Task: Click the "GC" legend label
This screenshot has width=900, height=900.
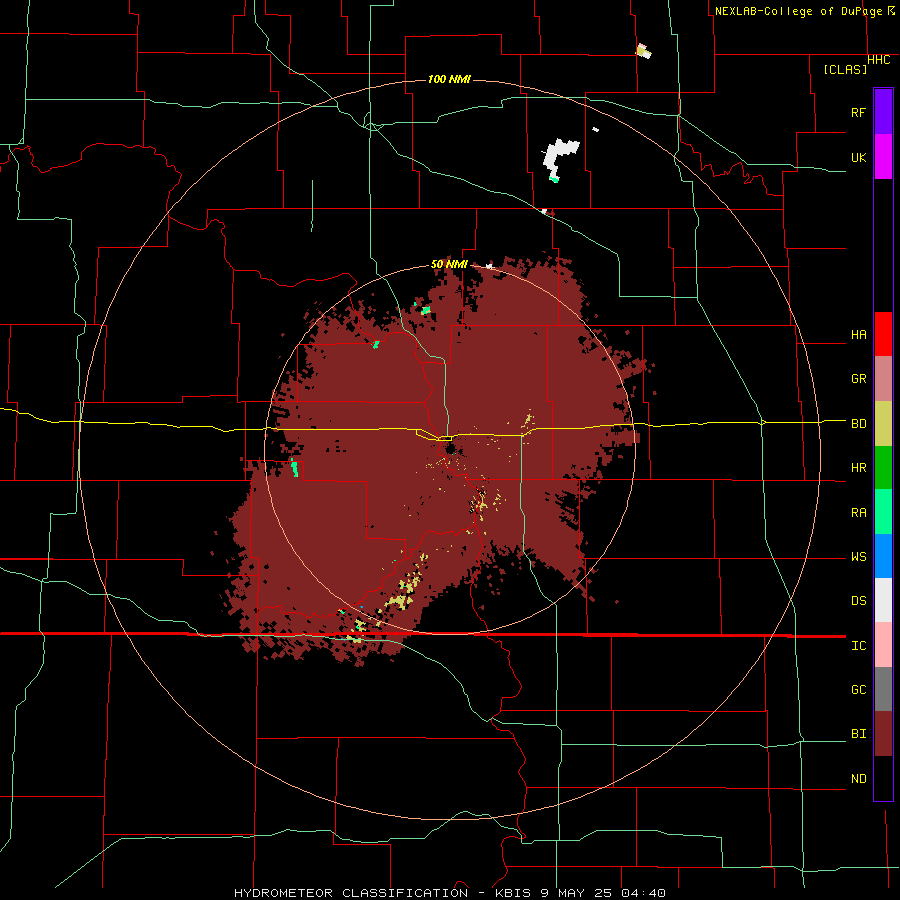Action: coord(858,690)
